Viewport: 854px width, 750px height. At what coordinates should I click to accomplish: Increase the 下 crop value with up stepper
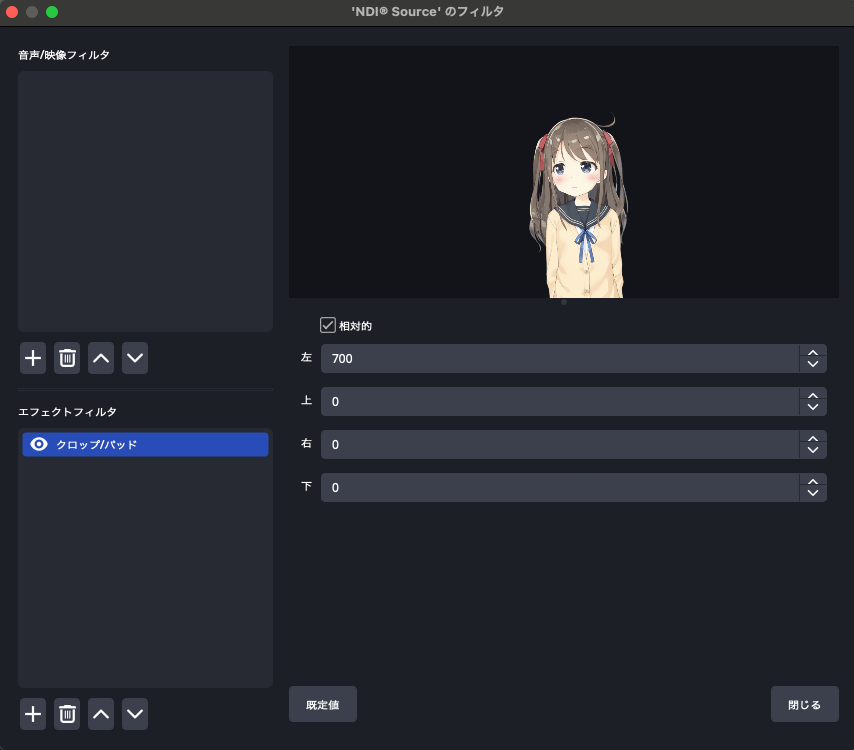coord(813,482)
